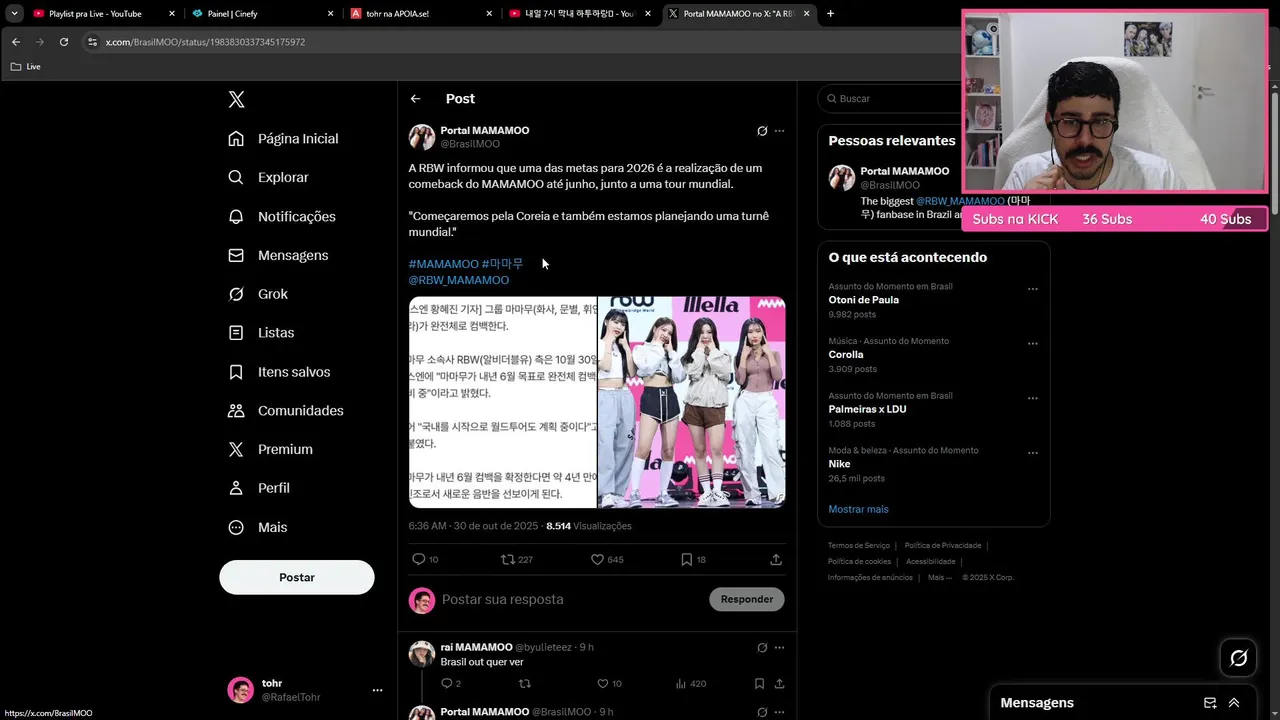Share the main post
1280x720 pixels.
[776, 560]
